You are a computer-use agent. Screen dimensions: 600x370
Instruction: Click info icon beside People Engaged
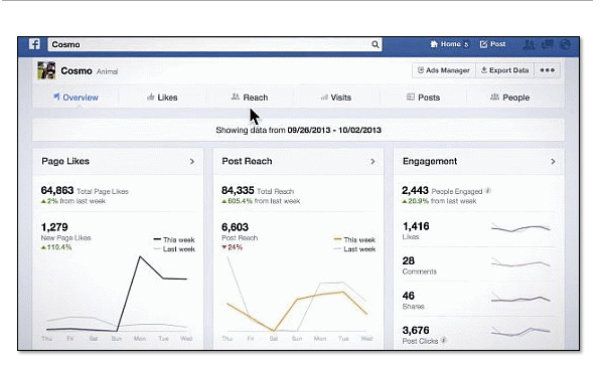[488, 191]
